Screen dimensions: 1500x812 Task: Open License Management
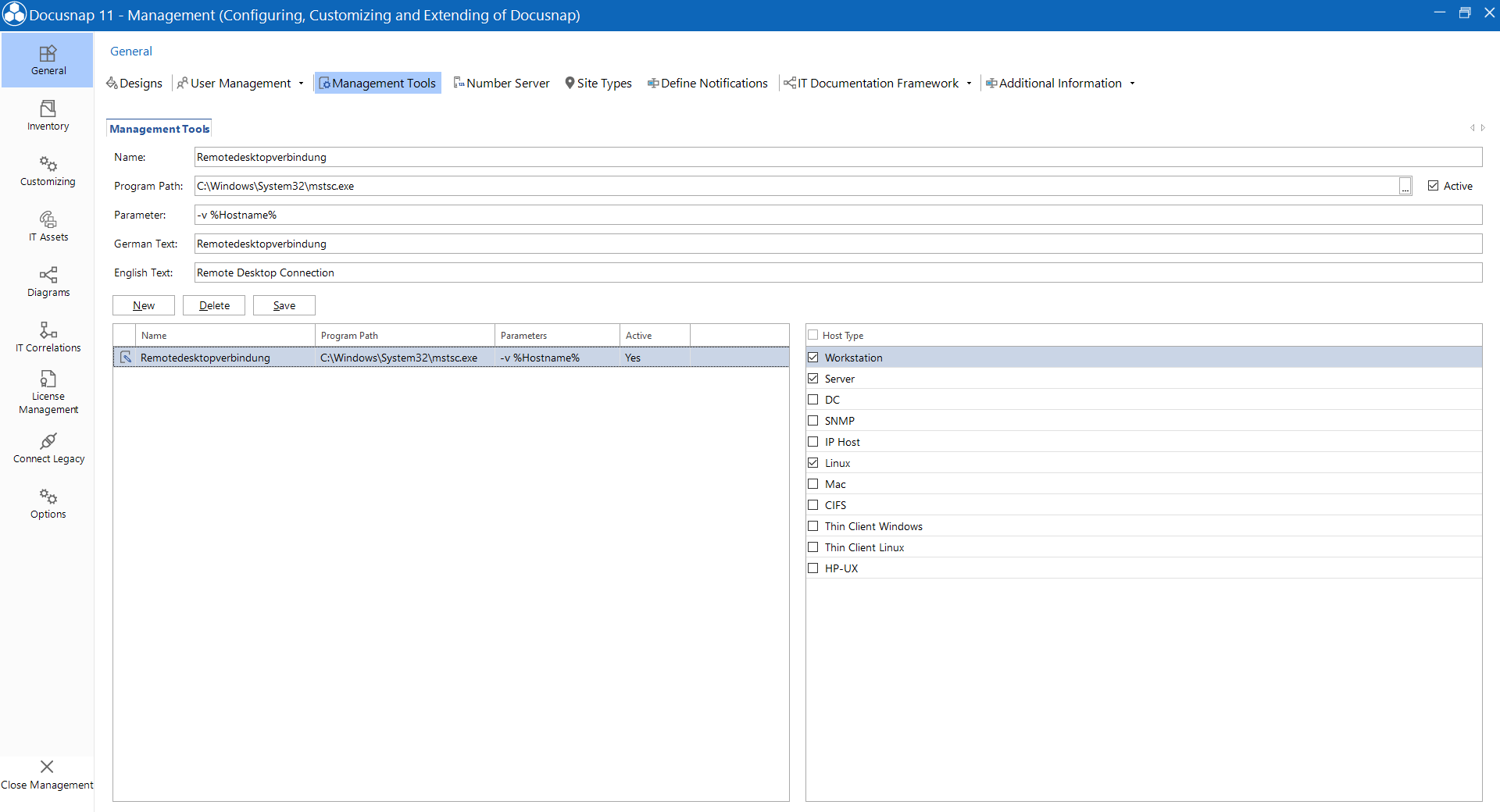point(47,390)
